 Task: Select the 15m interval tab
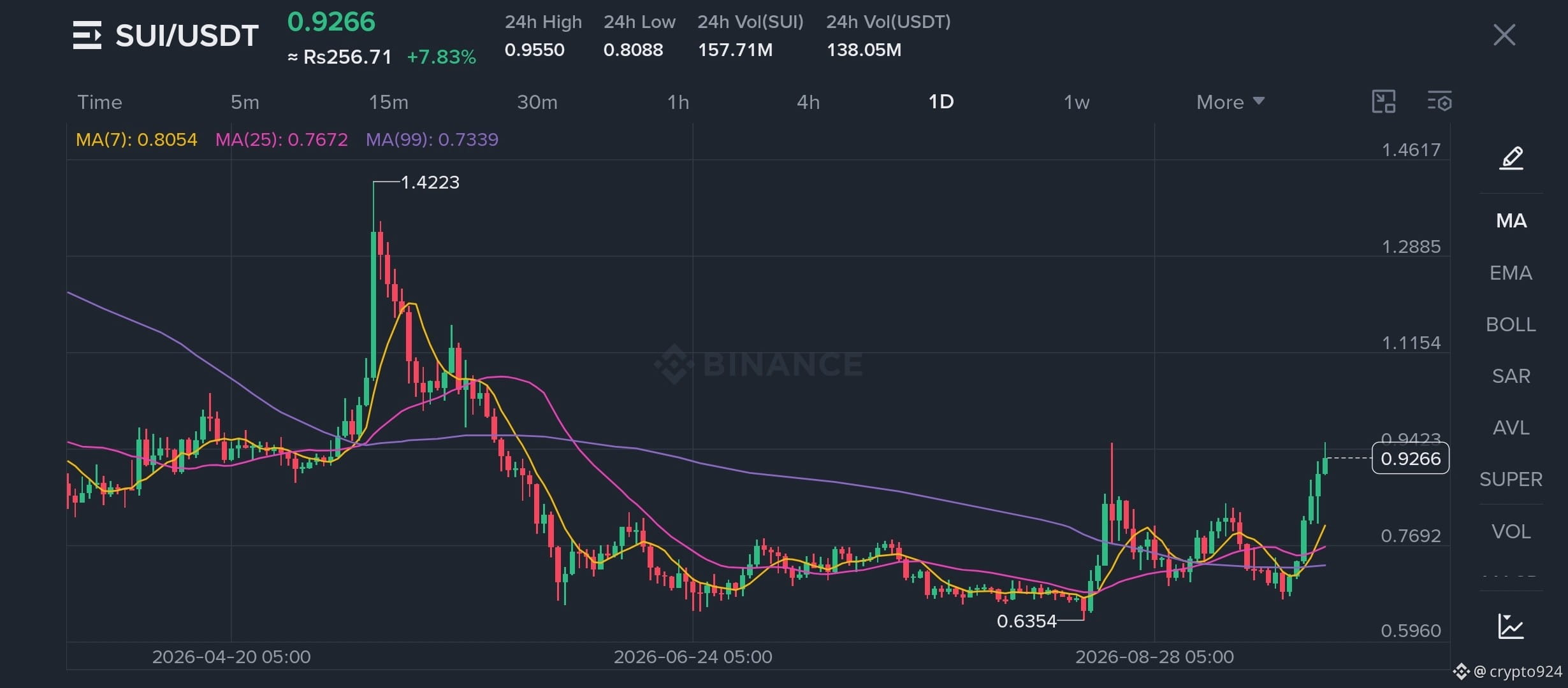pyautogui.click(x=388, y=102)
